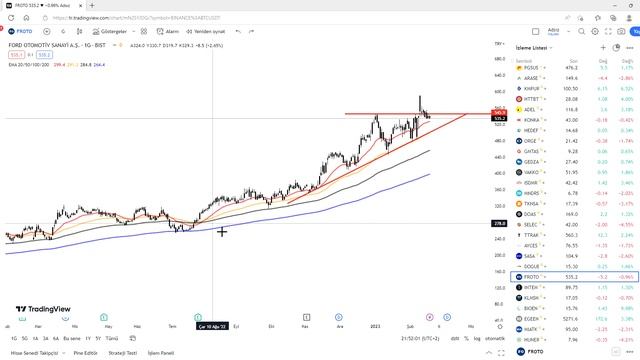Start bar replay with Yeniden oynat
This screenshot has height=360, width=640.
[x=206, y=31]
